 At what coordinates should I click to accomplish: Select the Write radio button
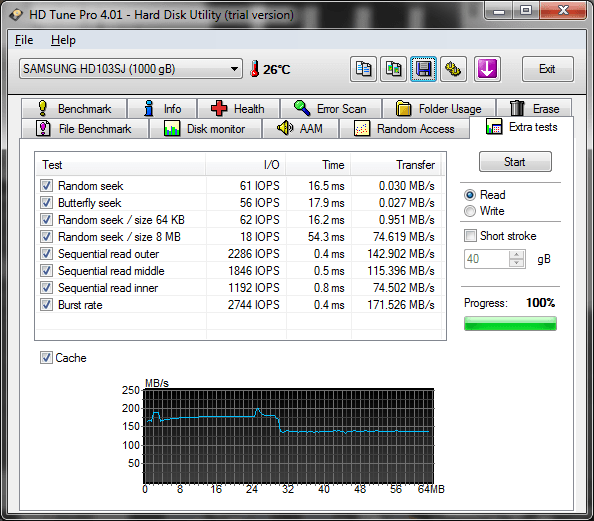470,211
